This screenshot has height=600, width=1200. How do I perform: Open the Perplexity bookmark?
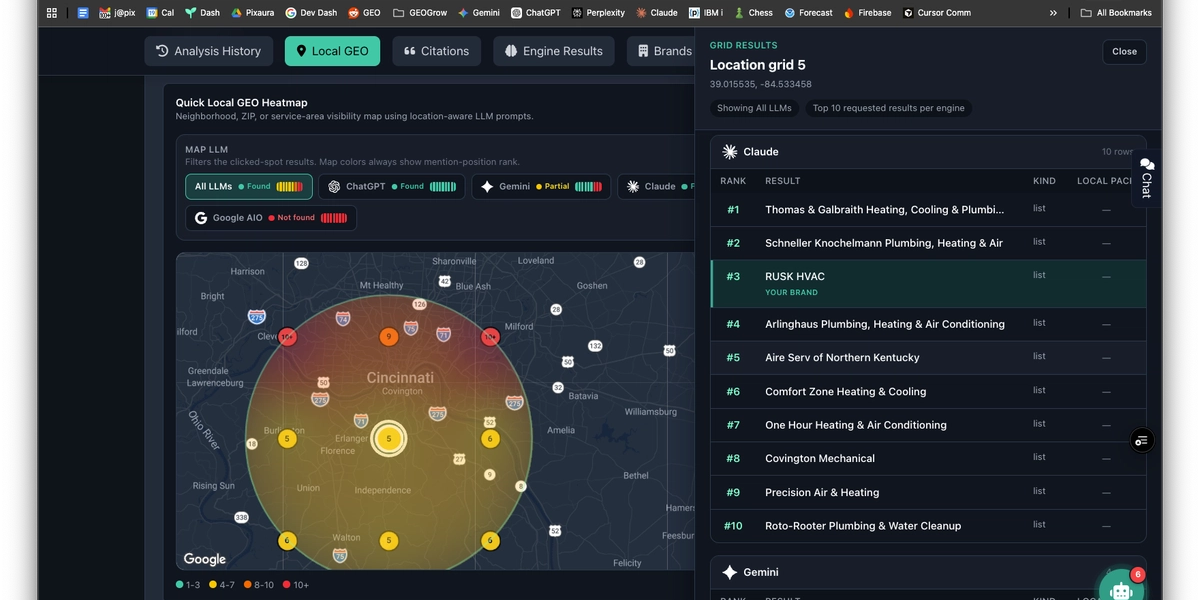coord(598,13)
